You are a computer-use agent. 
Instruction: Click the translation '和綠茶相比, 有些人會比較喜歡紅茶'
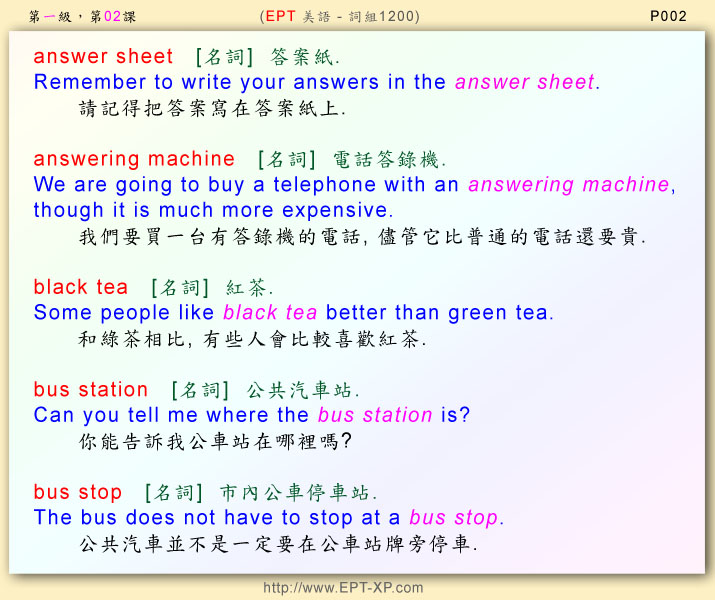pyautogui.click(x=253, y=339)
